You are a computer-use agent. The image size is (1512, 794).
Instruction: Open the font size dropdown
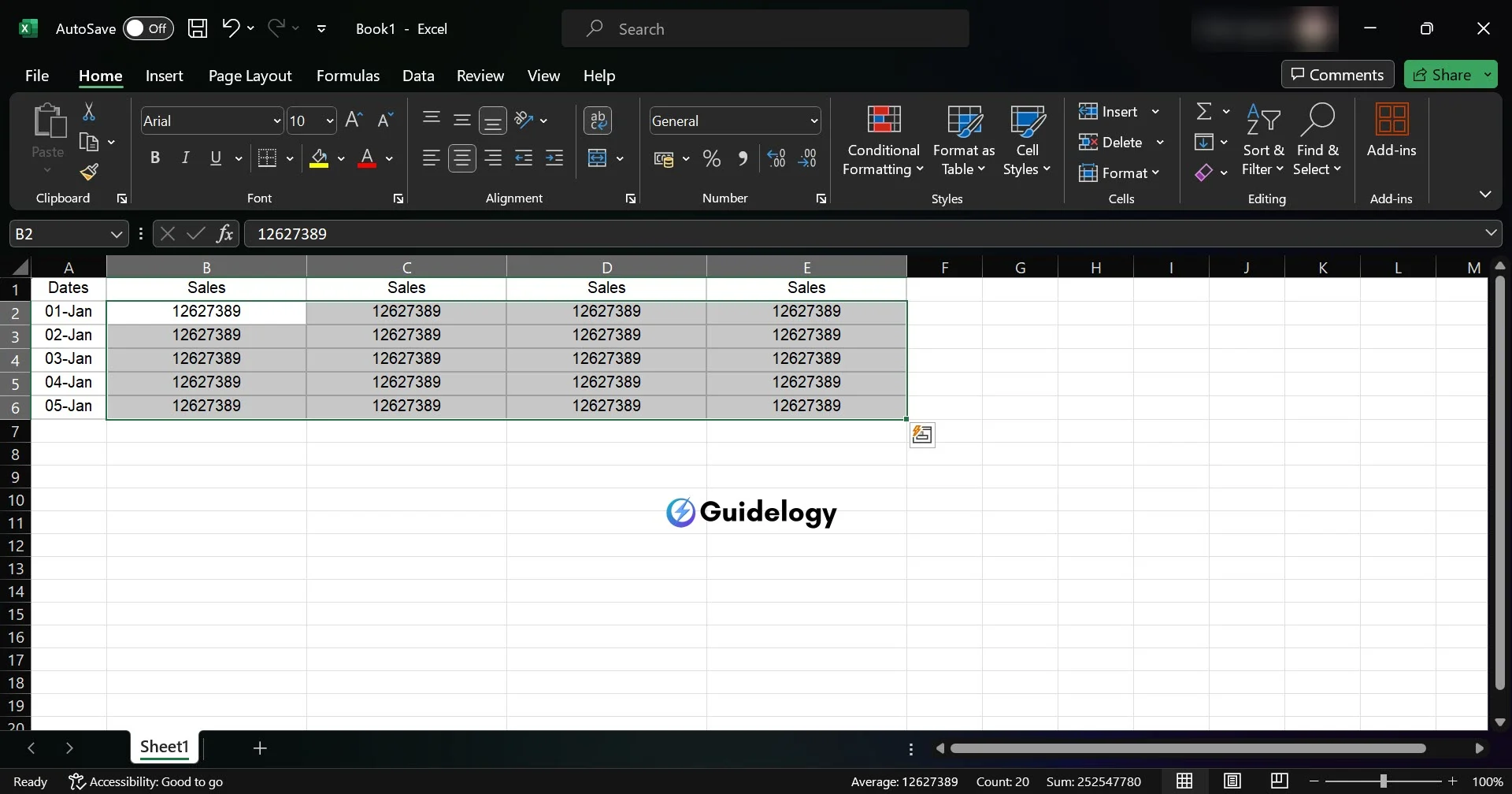(x=330, y=121)
